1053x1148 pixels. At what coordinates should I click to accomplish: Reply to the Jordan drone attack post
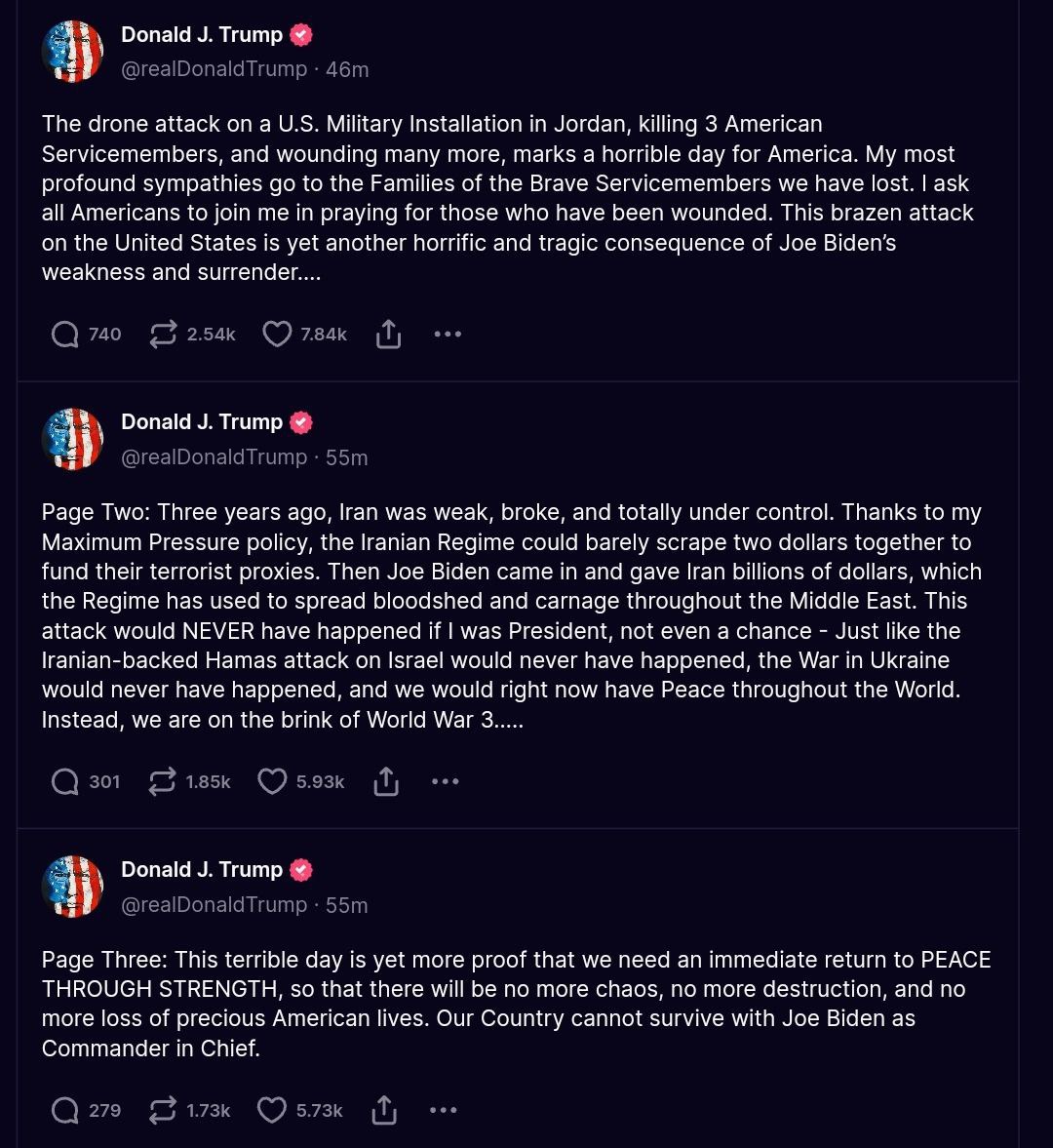coord(65,335)
